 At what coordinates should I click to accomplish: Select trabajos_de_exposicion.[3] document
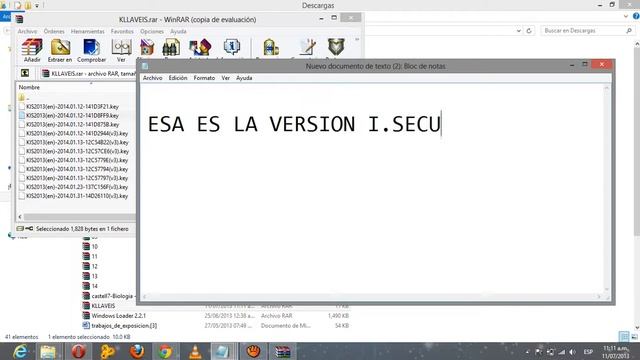[120, 326]
